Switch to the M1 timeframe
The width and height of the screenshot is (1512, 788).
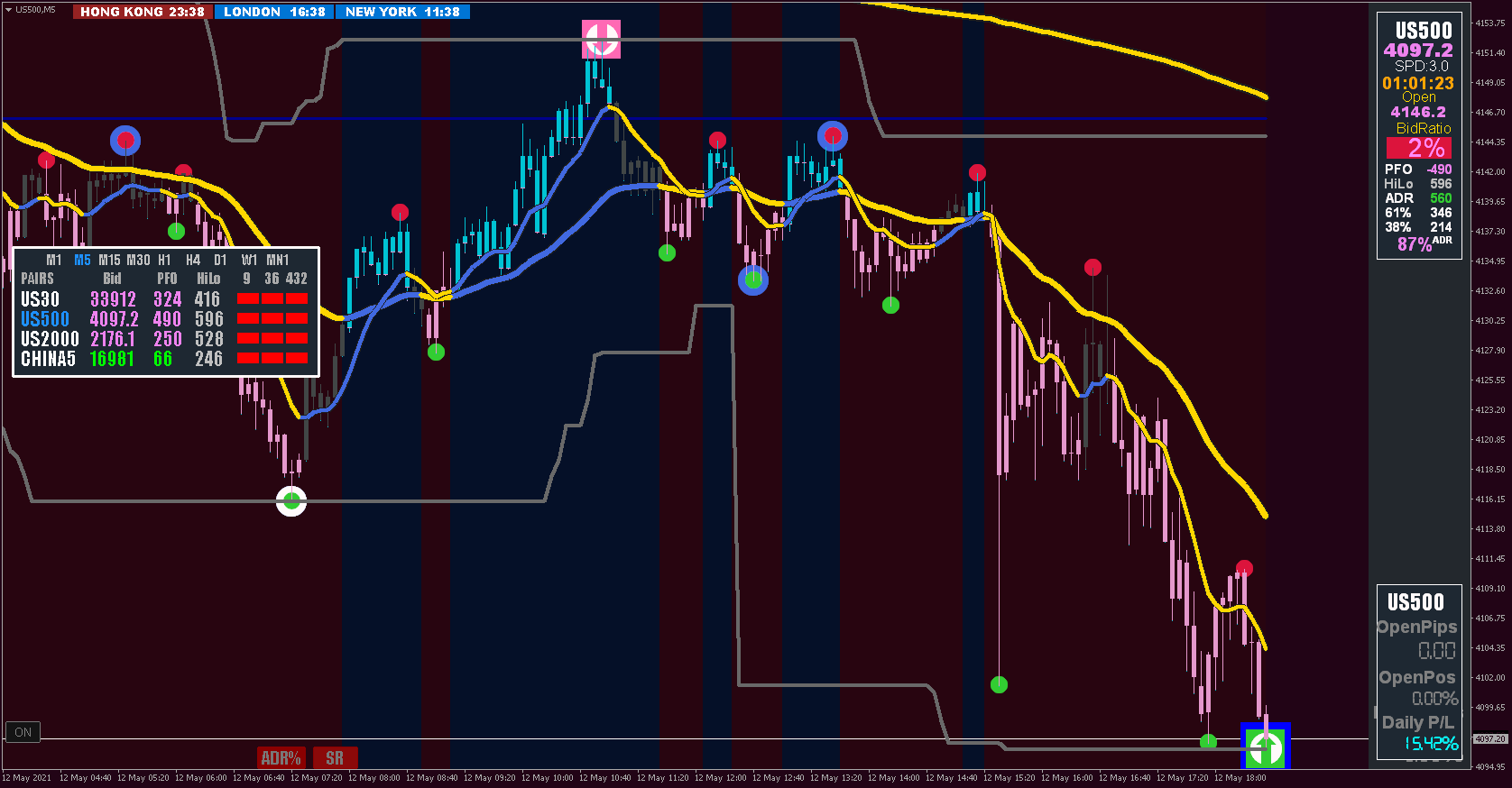54,260
